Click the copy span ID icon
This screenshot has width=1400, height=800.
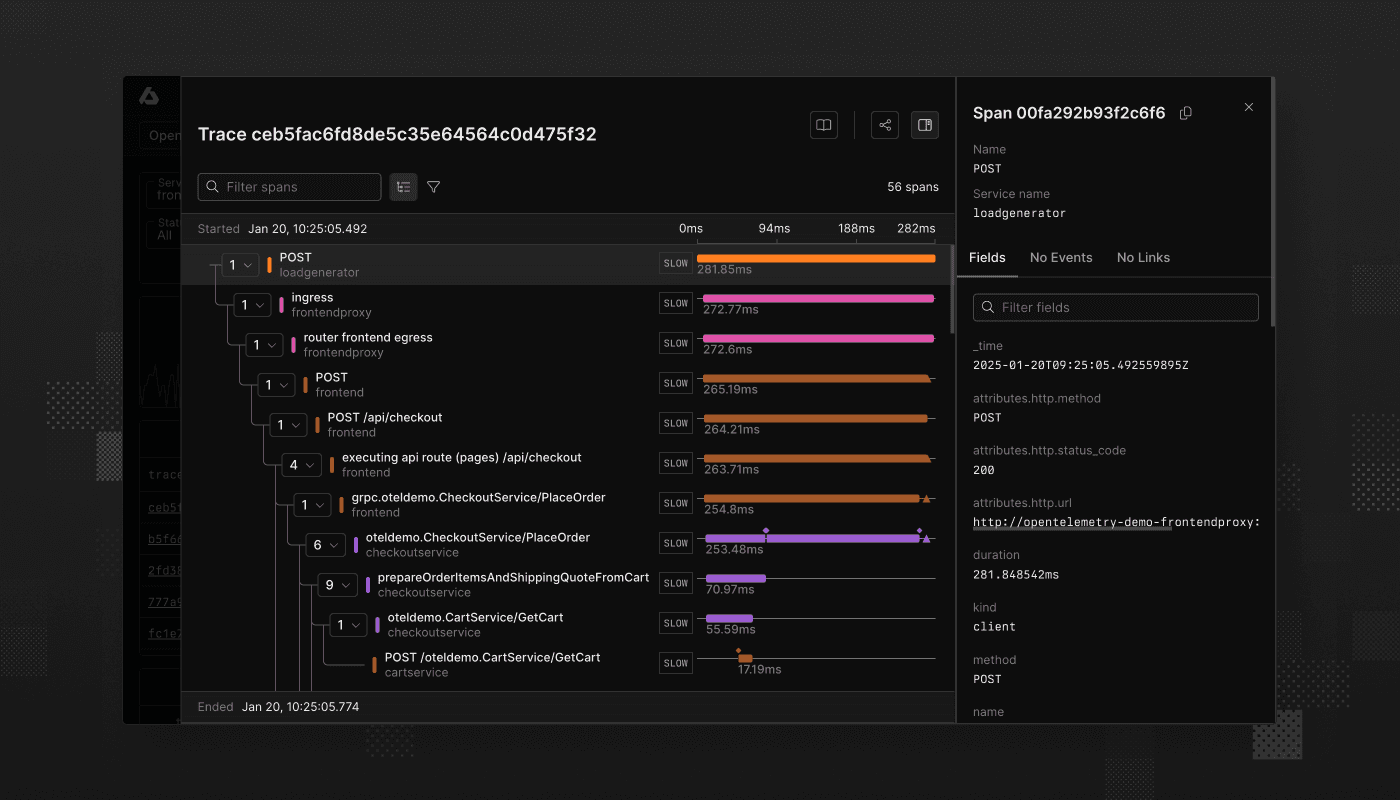1185,113
